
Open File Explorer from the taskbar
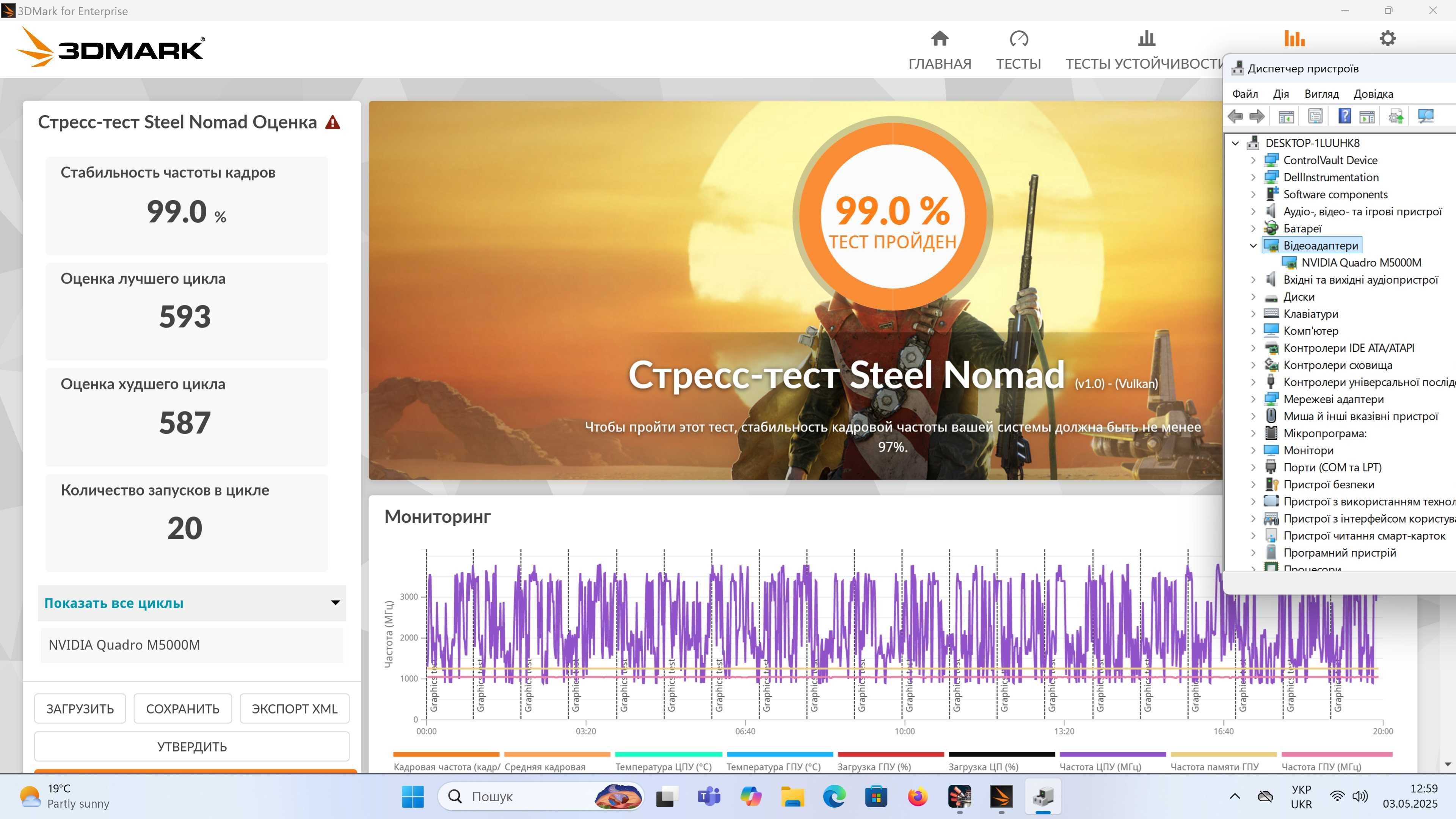(792, 796)
